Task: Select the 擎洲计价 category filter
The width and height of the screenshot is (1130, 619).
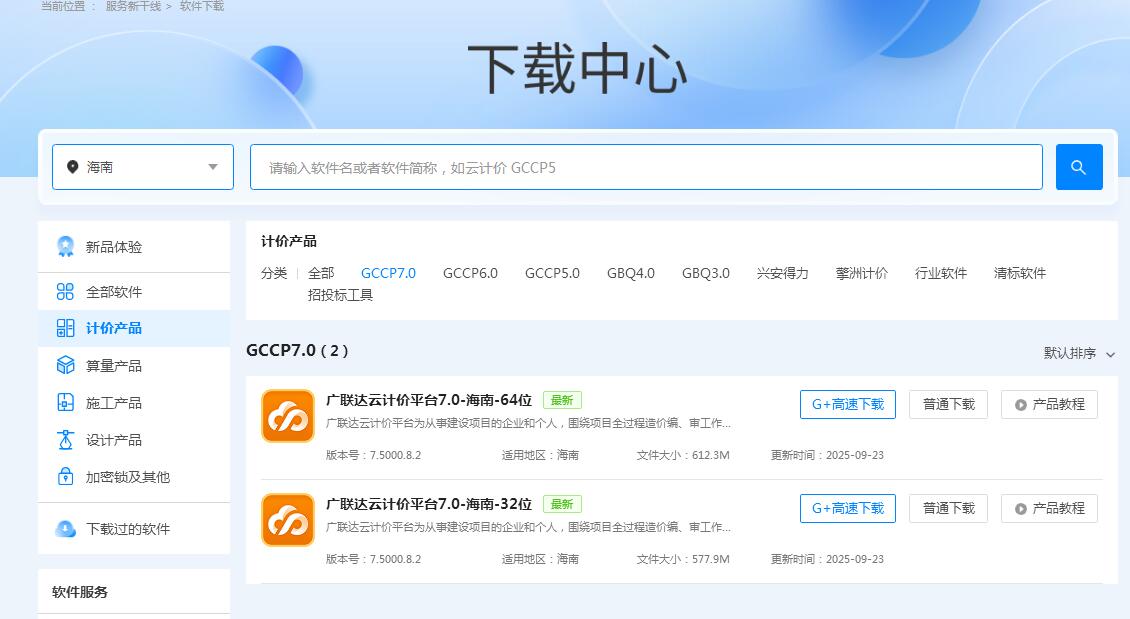Action: click(x=861, y=273)
